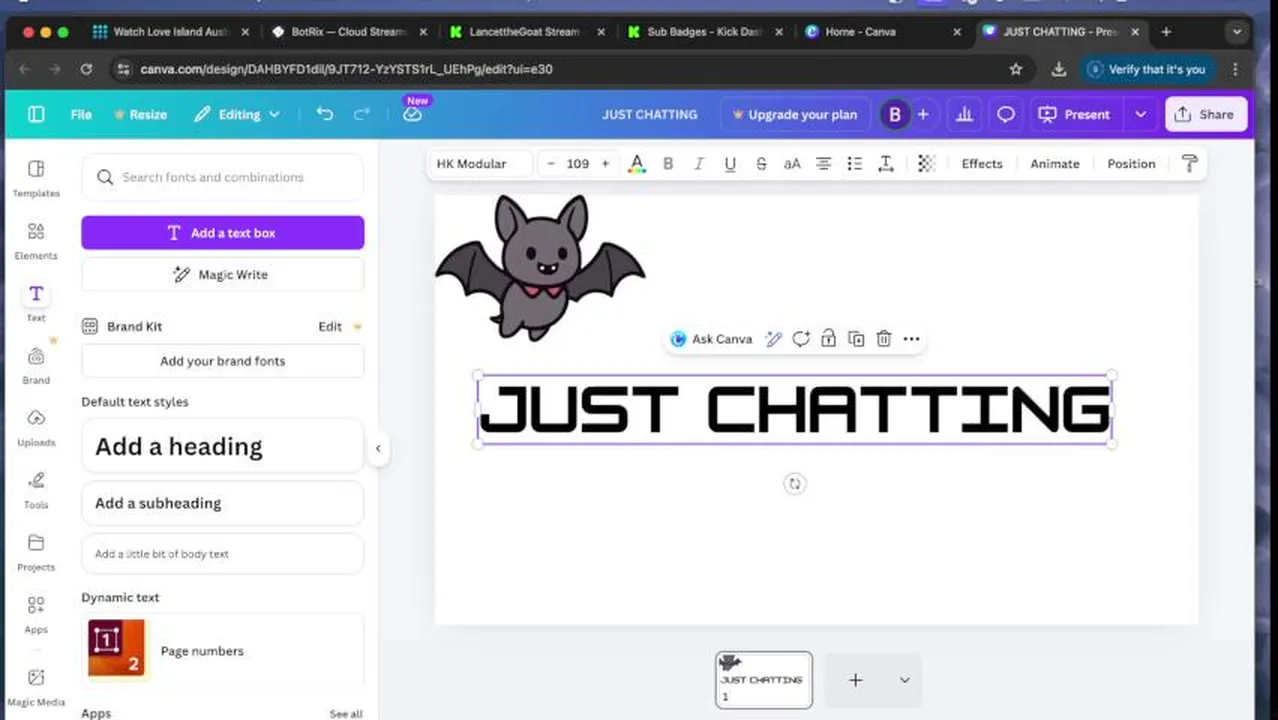Image resolution: width=1278 pixels, height=720 pixels.
Task: Expand the Editing mode dropdown
Action: pos(237,114)
